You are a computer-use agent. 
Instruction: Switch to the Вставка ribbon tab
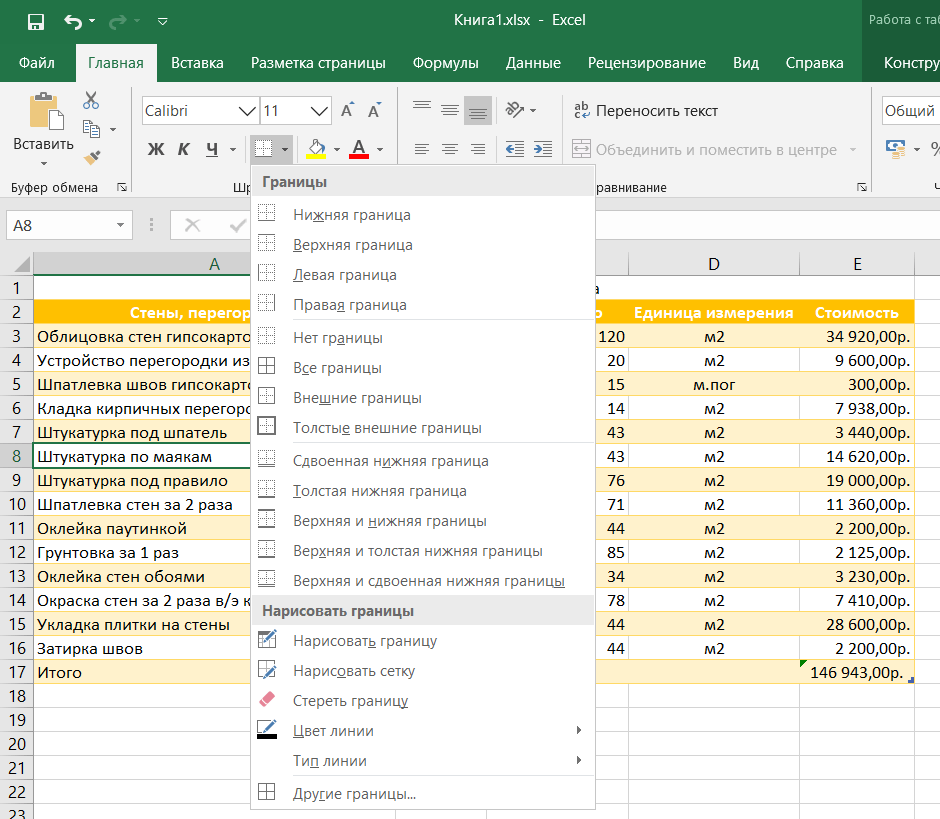197,63
